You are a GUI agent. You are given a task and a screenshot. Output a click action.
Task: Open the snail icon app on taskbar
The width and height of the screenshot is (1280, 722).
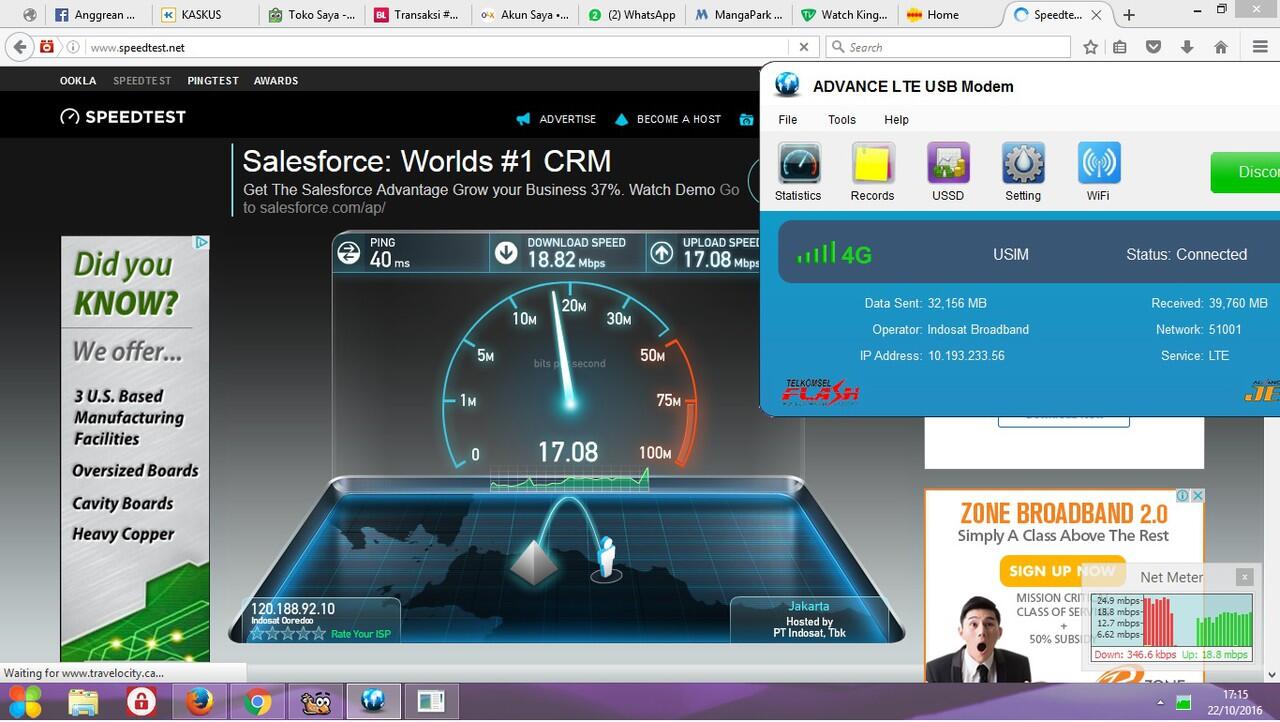pyautogui.click(x=316, y=703)
